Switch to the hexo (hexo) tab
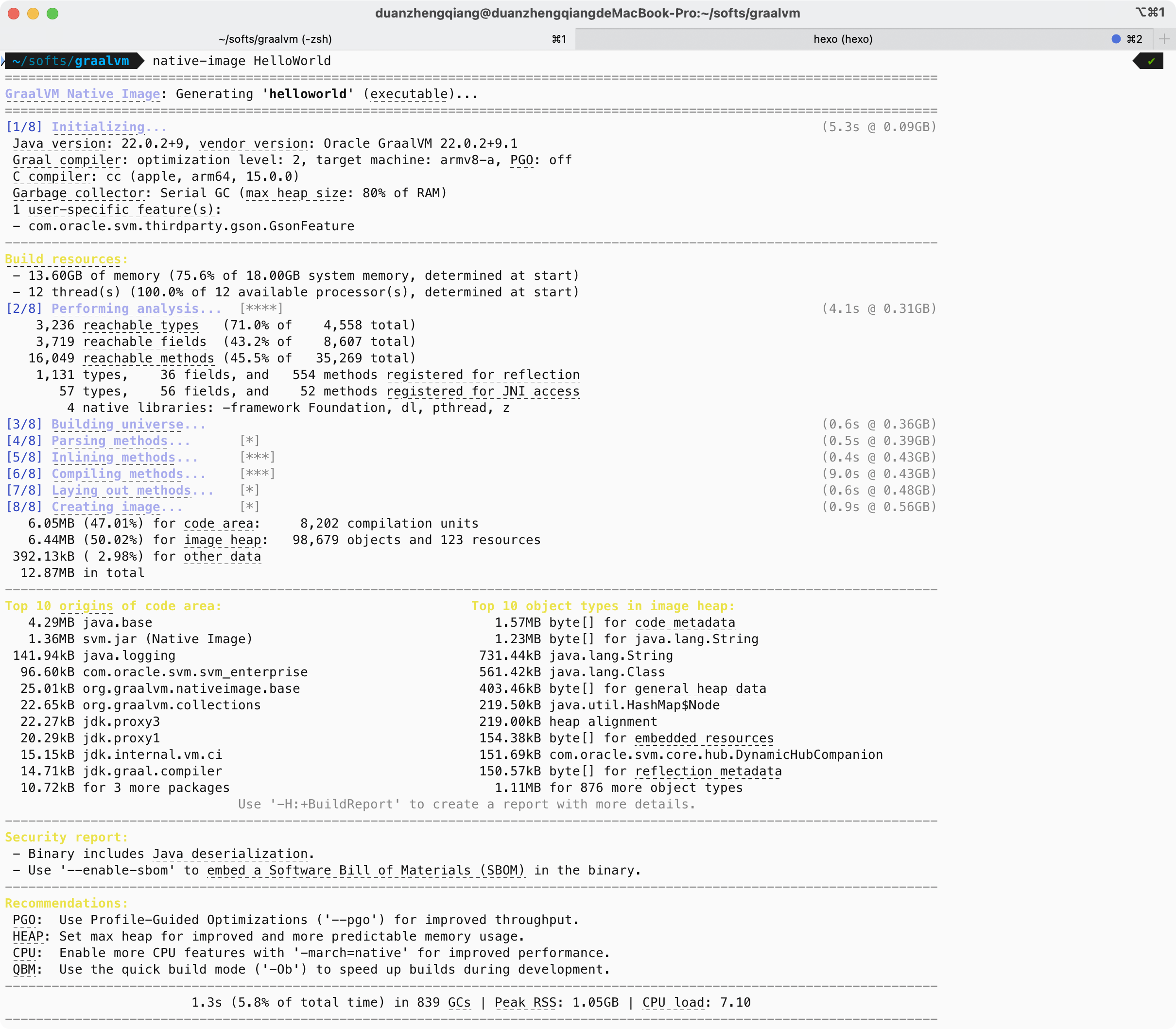Screen dimensions: 1176x1029 pos(842,39)
